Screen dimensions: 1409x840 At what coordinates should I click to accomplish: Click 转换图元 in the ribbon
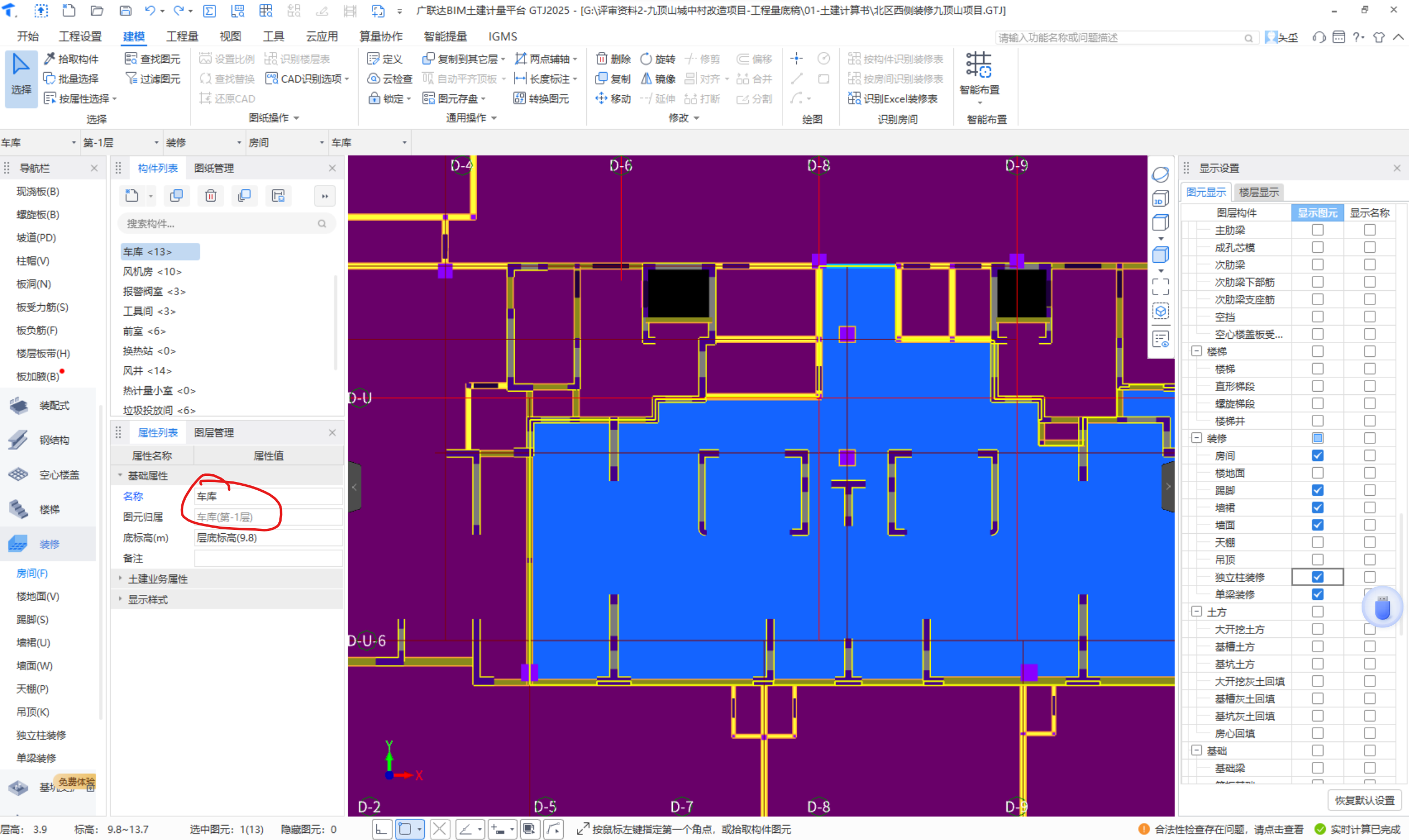541,99
